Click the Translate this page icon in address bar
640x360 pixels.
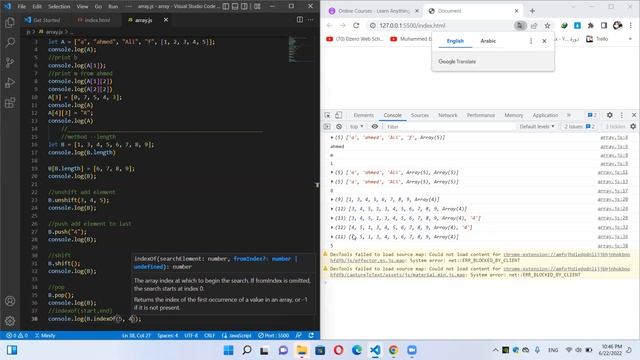click(x=520, y=25)
